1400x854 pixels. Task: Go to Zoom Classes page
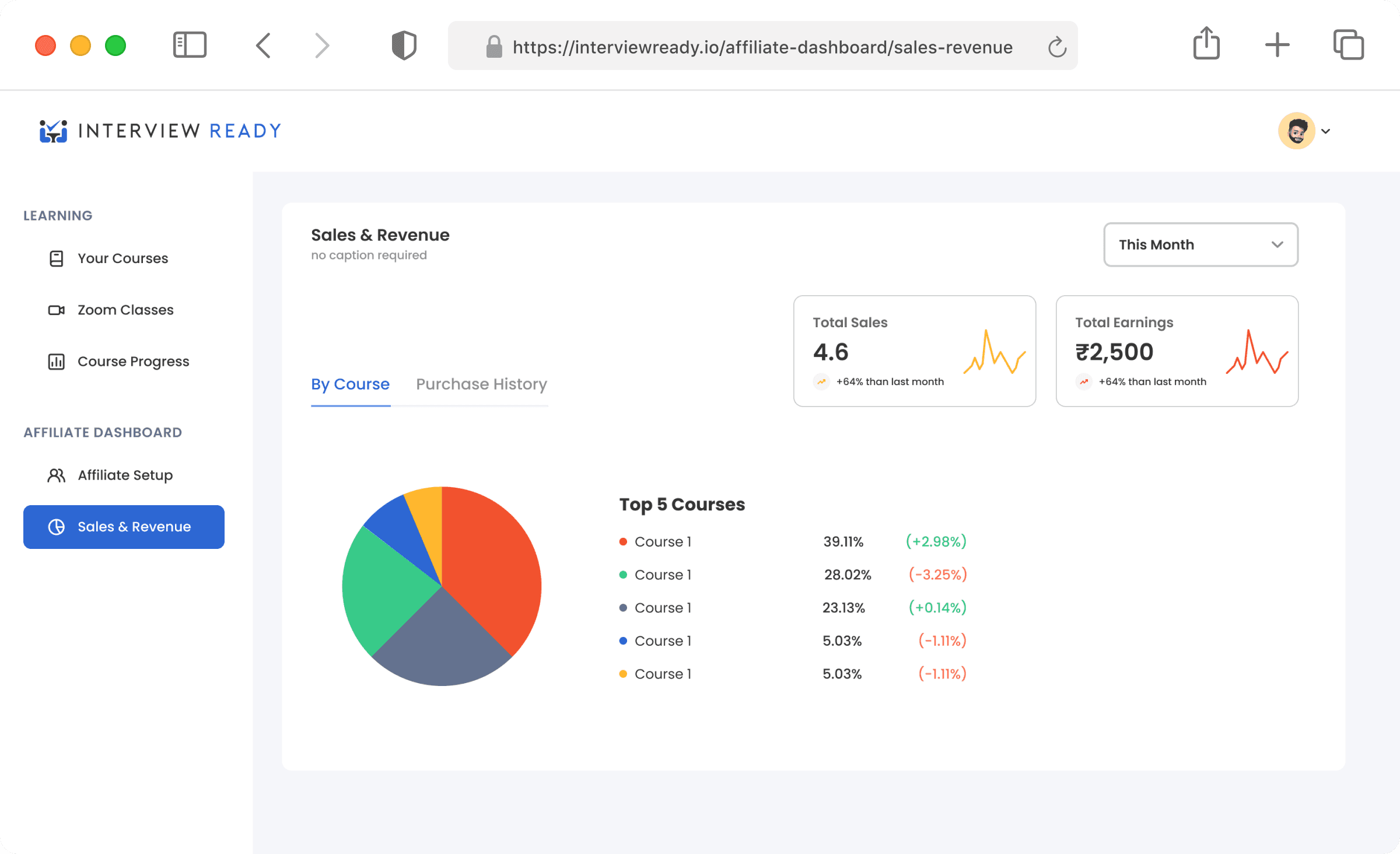[x=125, y=310]
